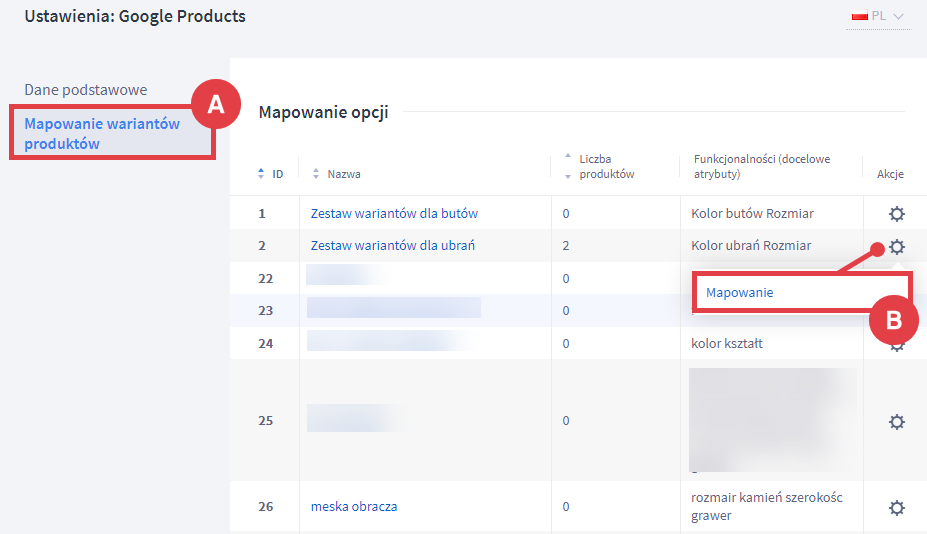Open gear actions for row ID 1
Image resolution: width=927 pixels, height=534 pixels.
coord(897,213)
